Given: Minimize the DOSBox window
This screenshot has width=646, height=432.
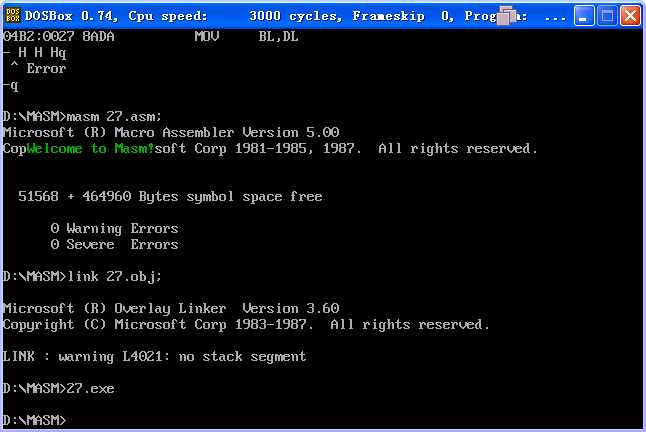Looking at the screenshot, I should [584, 16].
